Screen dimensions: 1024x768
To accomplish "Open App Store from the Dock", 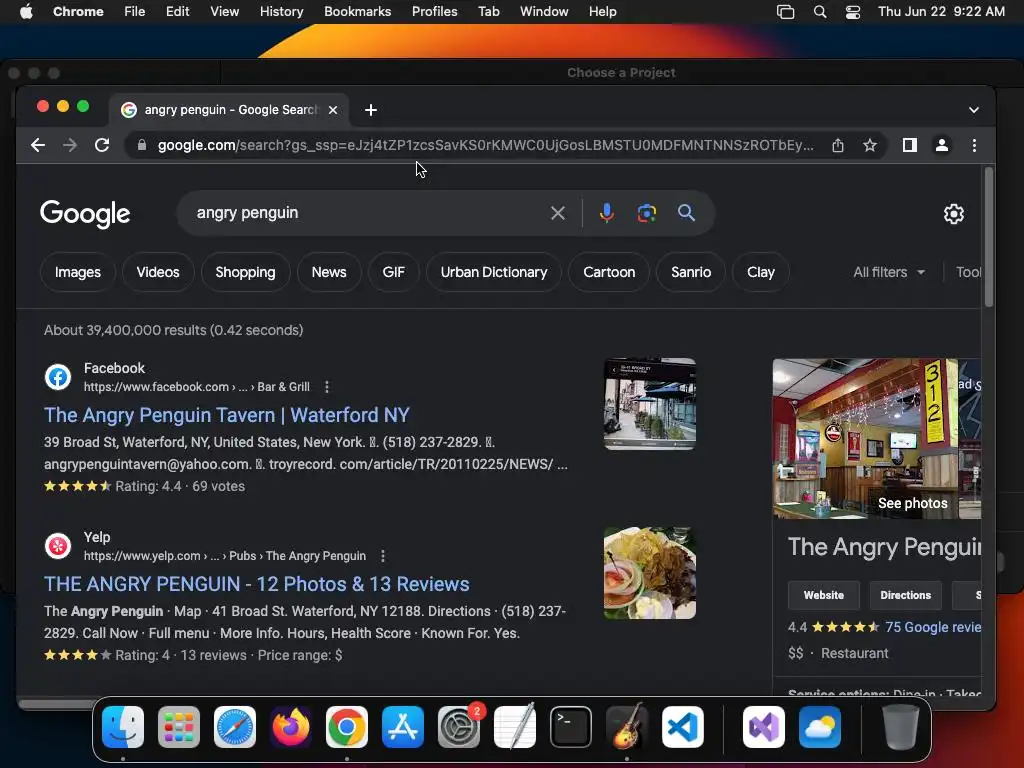I will 403,727.
